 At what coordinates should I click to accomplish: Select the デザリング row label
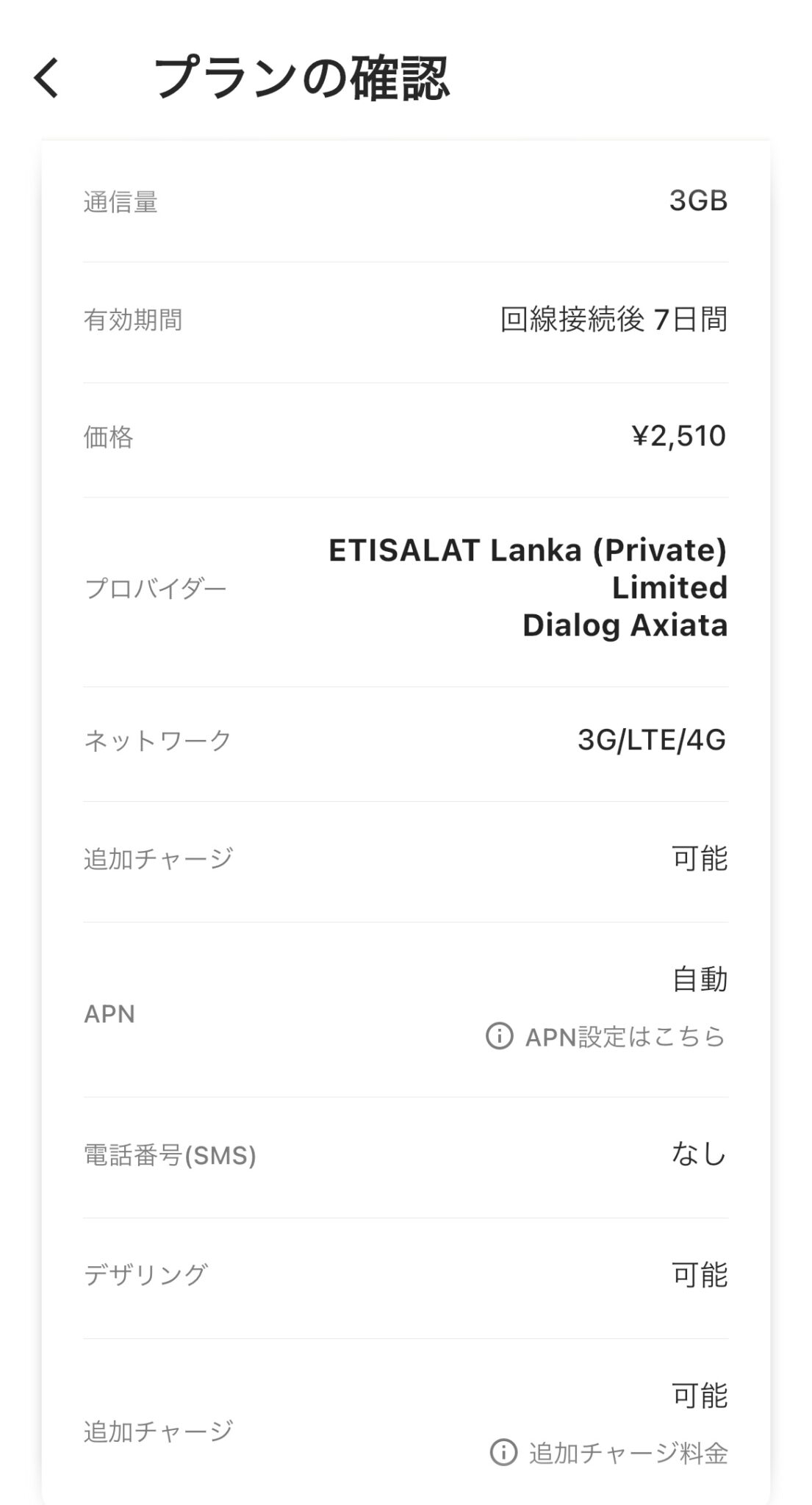click(x=145, y=1274)
